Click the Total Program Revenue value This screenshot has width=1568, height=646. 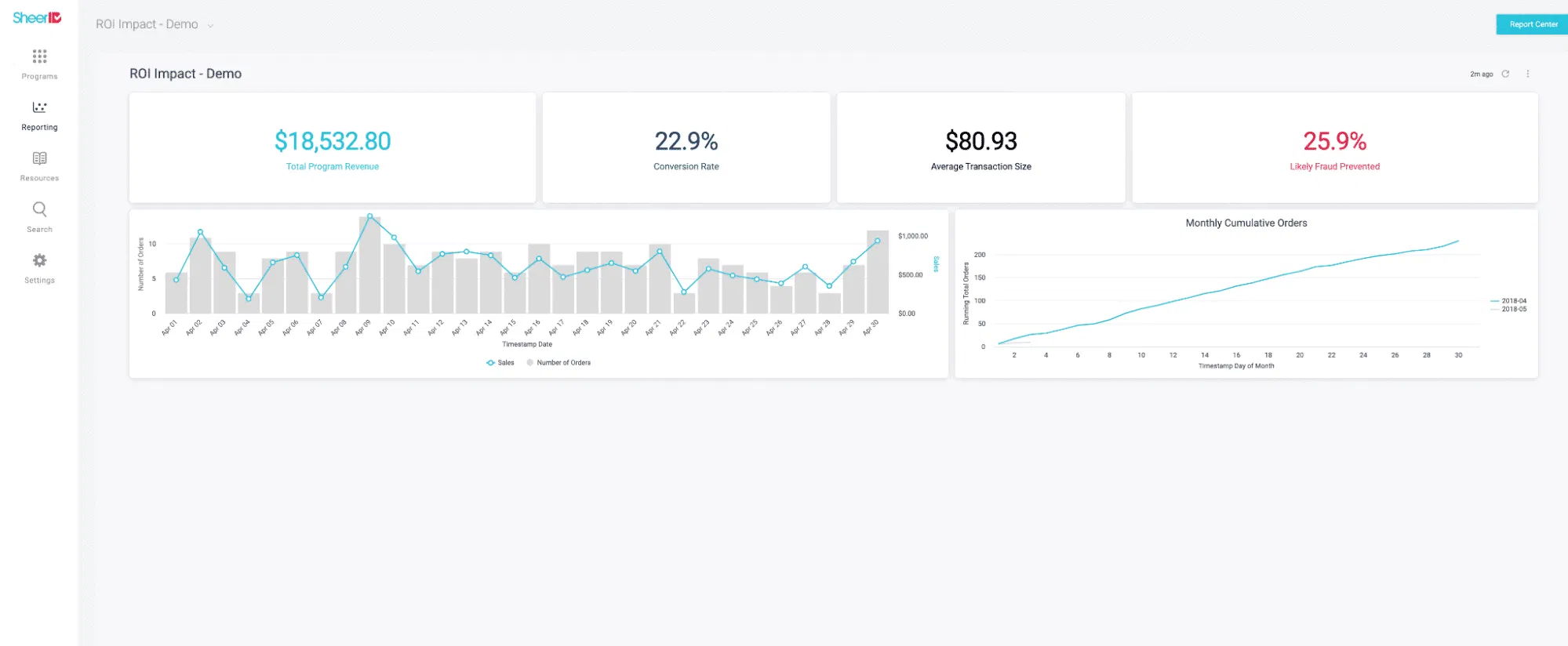click(333, 141)
